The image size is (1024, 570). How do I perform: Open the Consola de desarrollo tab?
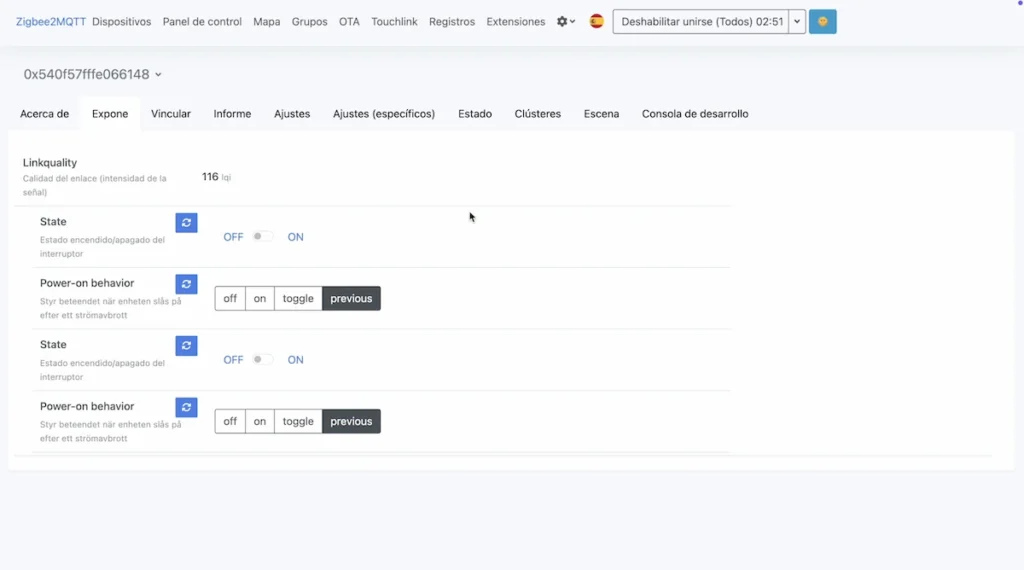694,114
